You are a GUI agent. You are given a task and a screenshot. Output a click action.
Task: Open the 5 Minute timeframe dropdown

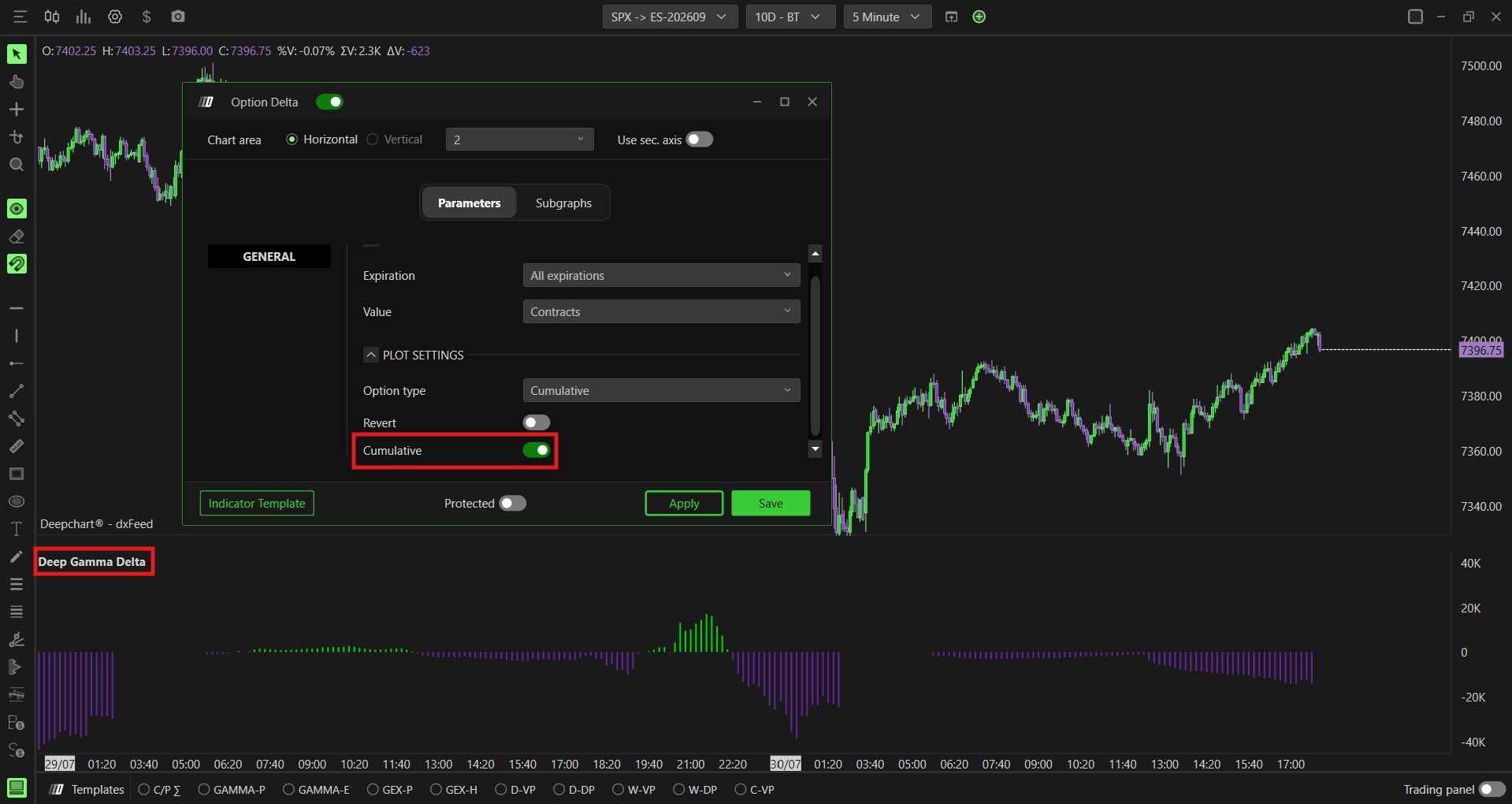coord(887,17)
